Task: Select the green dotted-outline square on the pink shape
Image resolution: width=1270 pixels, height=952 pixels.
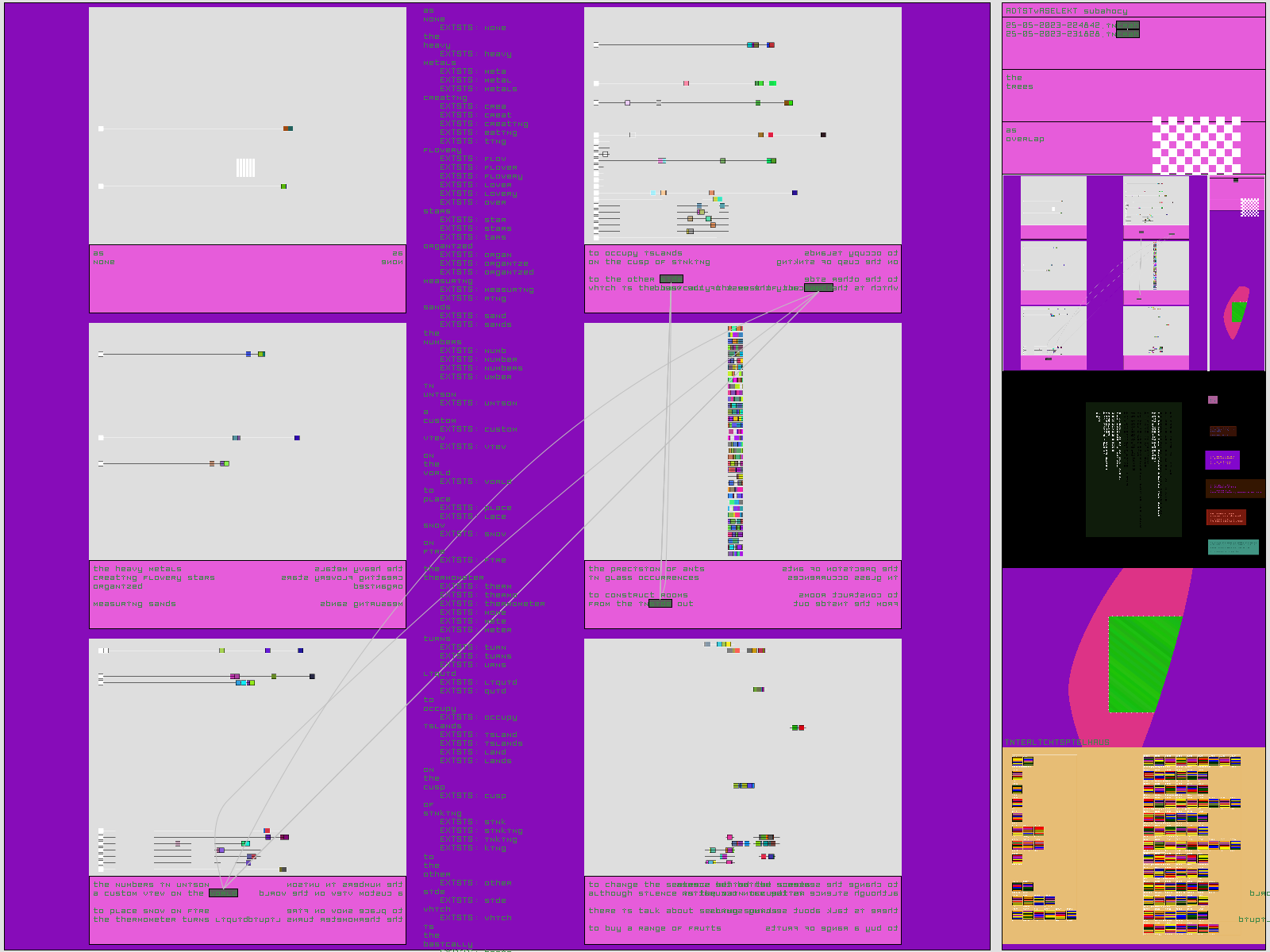Action: [x=1144, y=664]
